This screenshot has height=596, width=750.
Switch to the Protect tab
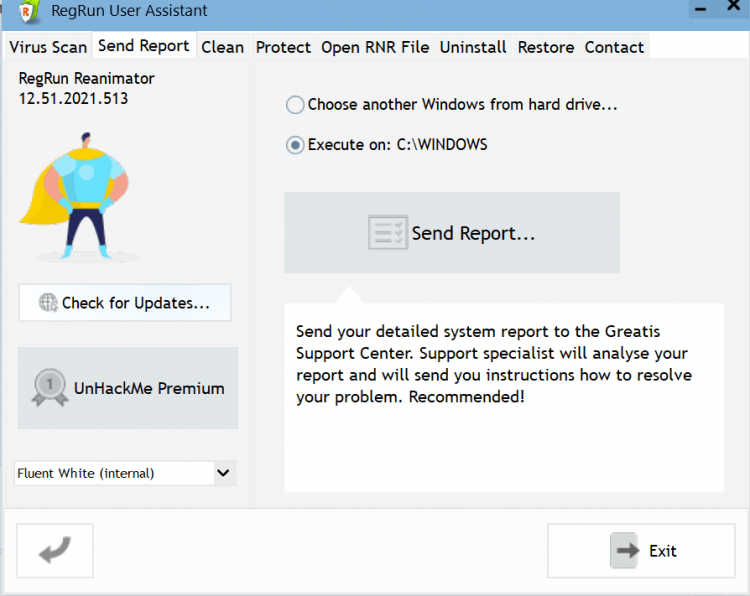click(283, 47)
